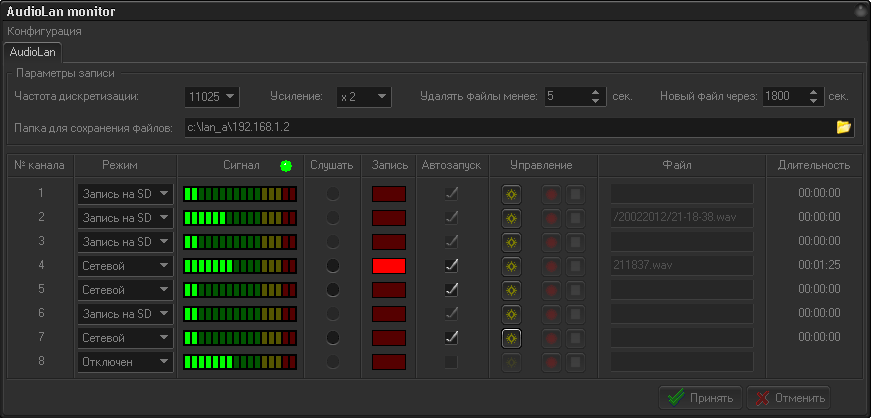Screen dimensions: 872x418
Task: Click the stop button on channel 4
Action: click(x=576, y=266)
